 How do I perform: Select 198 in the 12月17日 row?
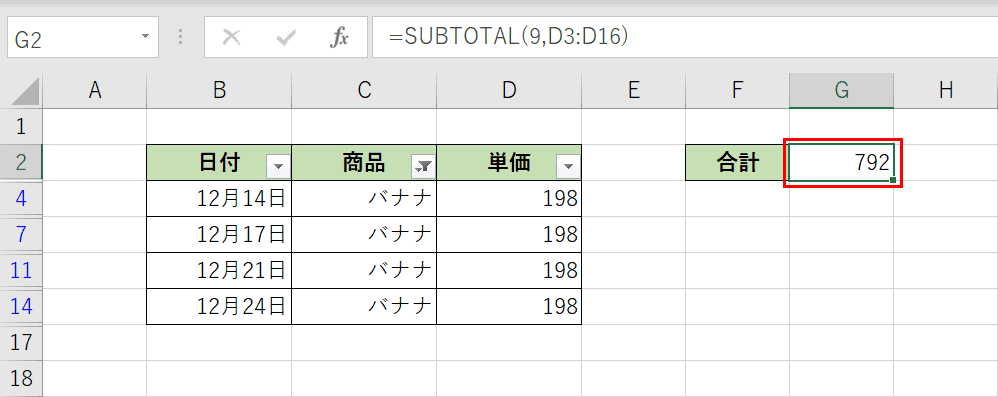click(509, 235)
